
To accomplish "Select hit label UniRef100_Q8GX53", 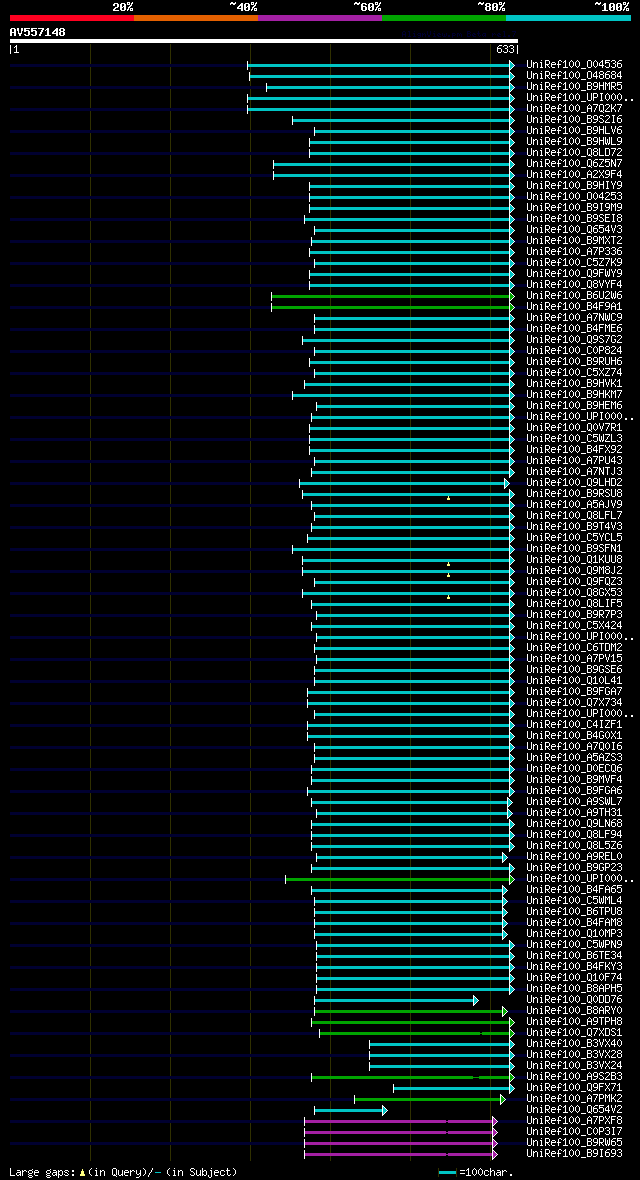I will 574,593.
